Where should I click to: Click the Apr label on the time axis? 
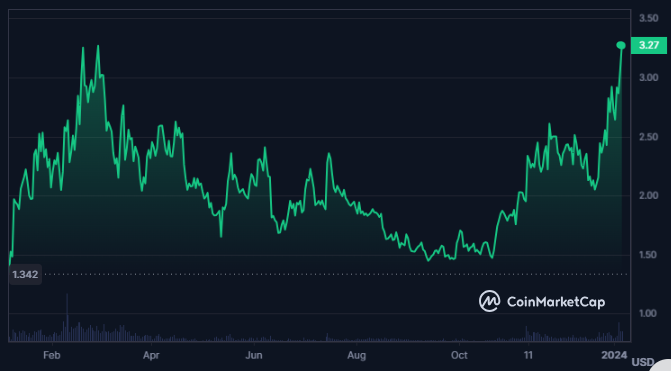click(151, 356)
